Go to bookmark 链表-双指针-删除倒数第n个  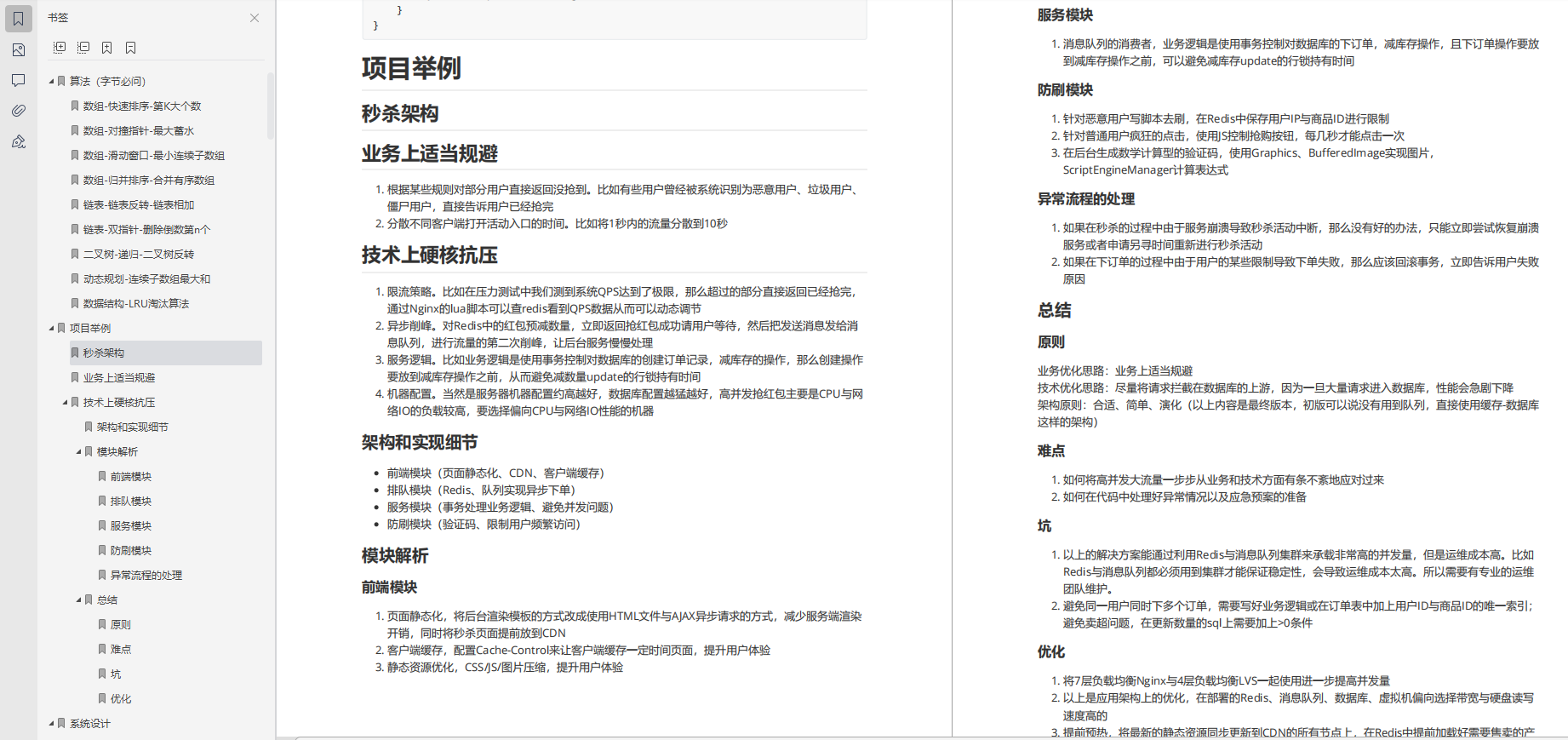146,230
